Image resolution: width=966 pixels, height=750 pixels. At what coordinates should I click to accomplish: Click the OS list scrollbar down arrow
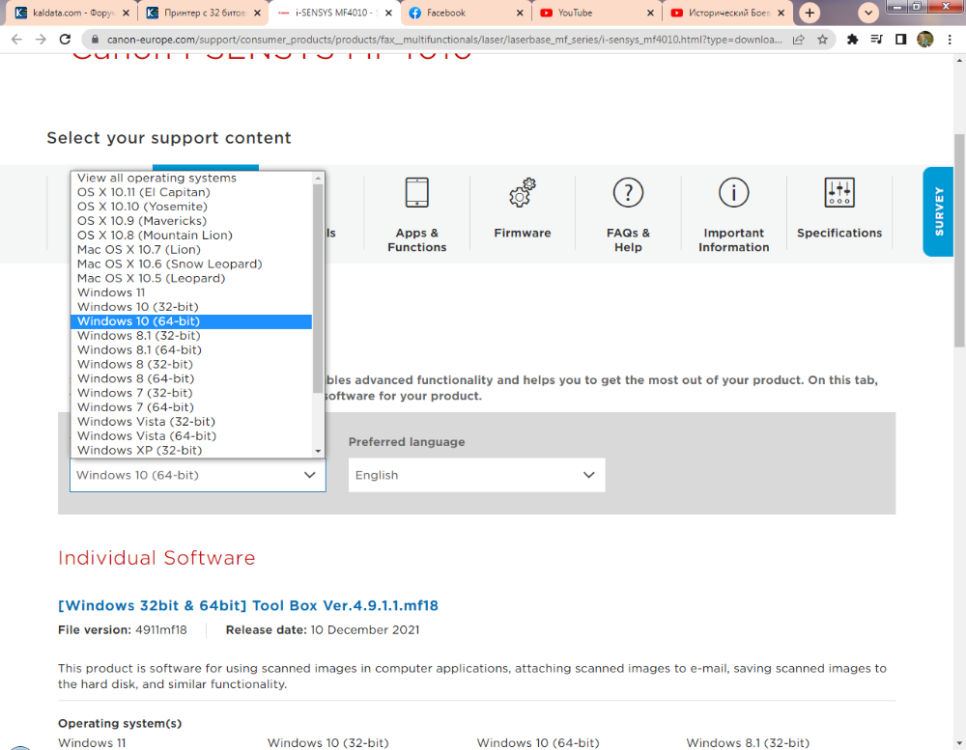[x=318, y=451]
